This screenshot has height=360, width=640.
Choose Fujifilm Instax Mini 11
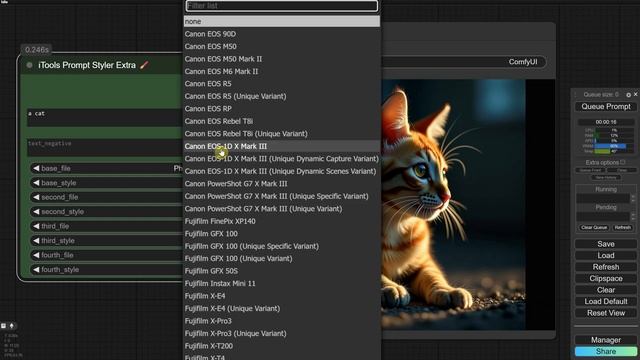(x=282, y=284)
